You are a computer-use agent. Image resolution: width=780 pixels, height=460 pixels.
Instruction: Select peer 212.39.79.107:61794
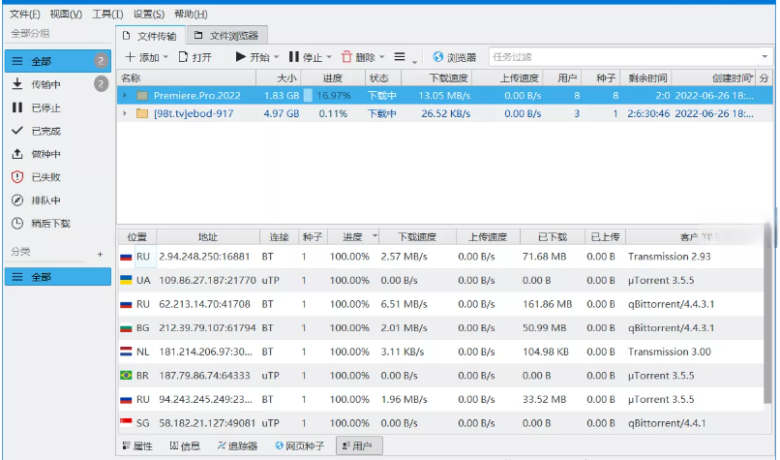coord(440,328)
